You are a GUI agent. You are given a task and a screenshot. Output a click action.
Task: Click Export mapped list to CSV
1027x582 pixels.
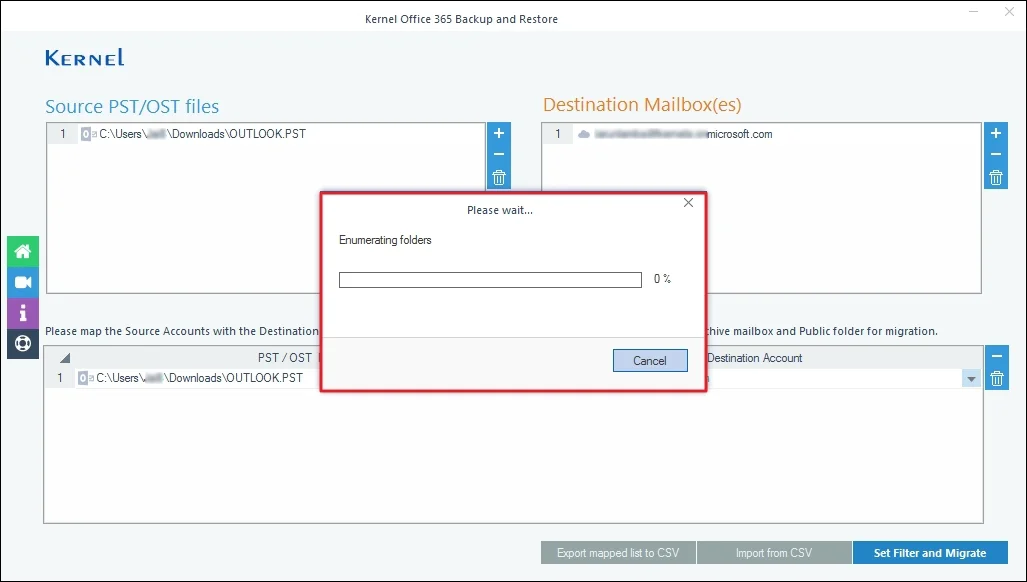pyautogui.click(x=618, y=553)
